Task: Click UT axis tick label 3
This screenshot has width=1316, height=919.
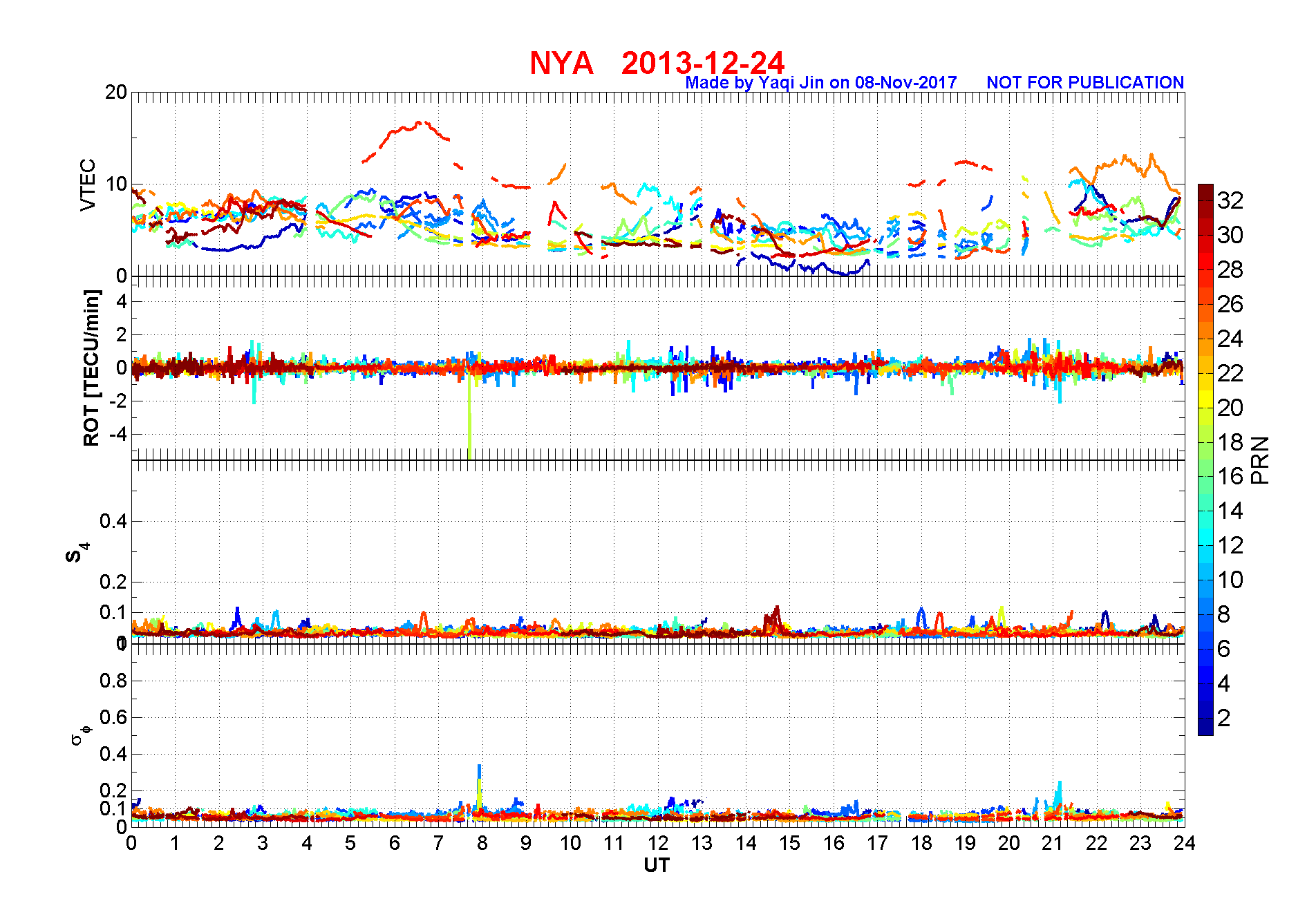Action: click(x=263, y=843)
